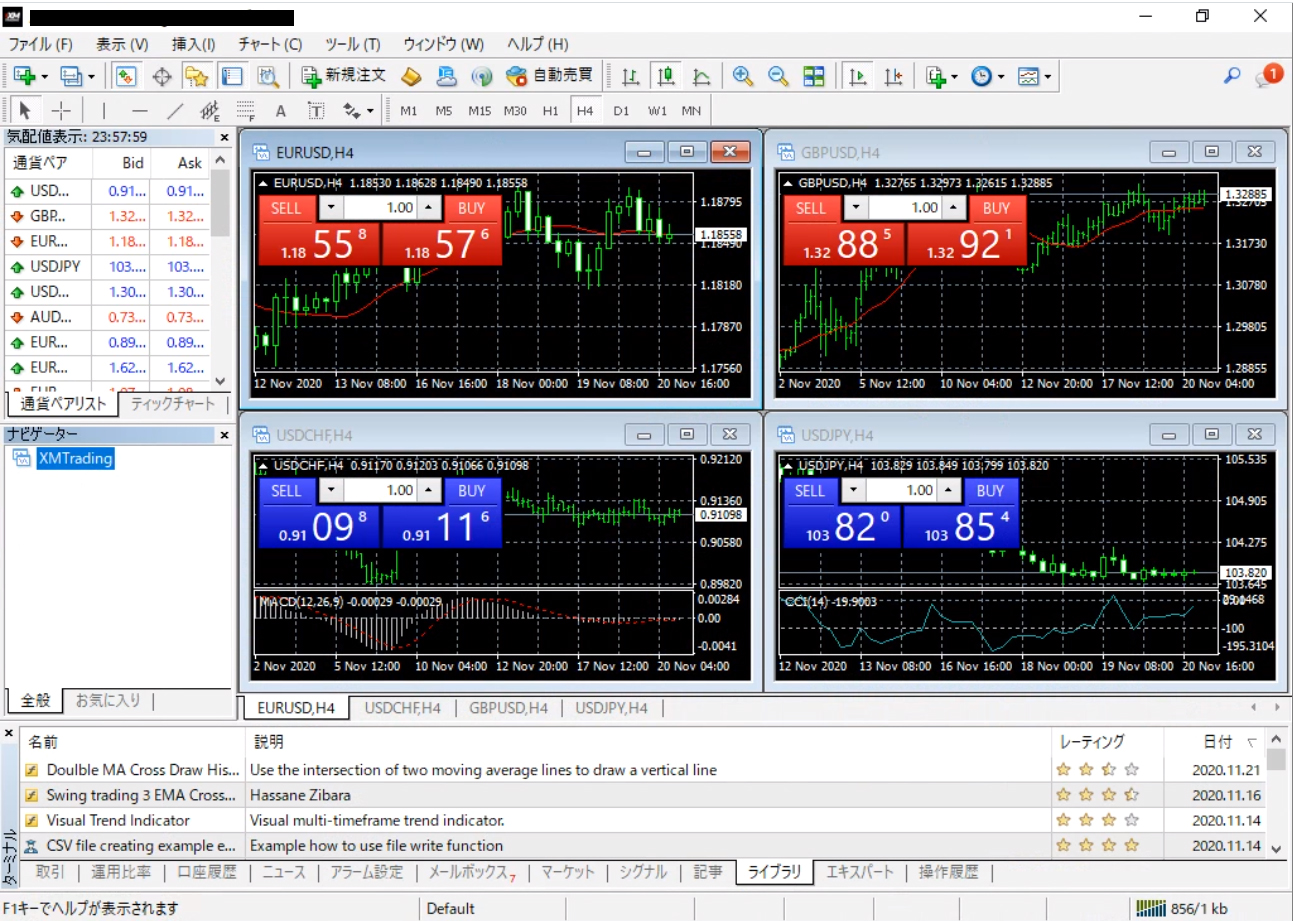Toggle the Market Watch window icon

[126, 76]
